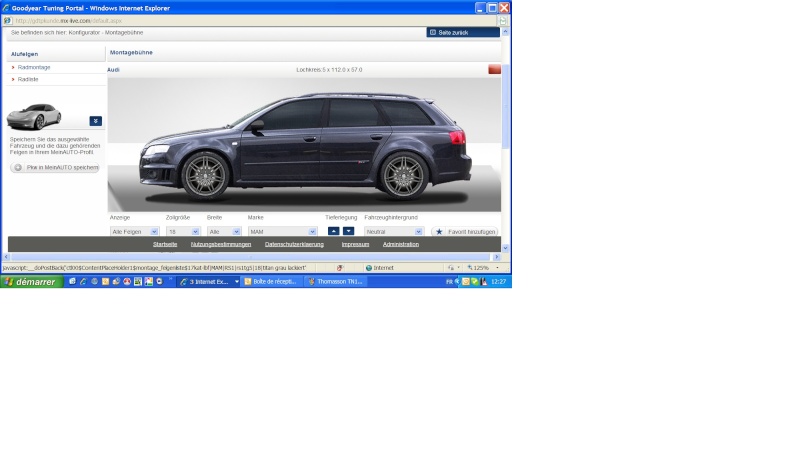Screen dimensions: 800x450
Task: Follow the Startseite footer link
Action: (165, 244)
